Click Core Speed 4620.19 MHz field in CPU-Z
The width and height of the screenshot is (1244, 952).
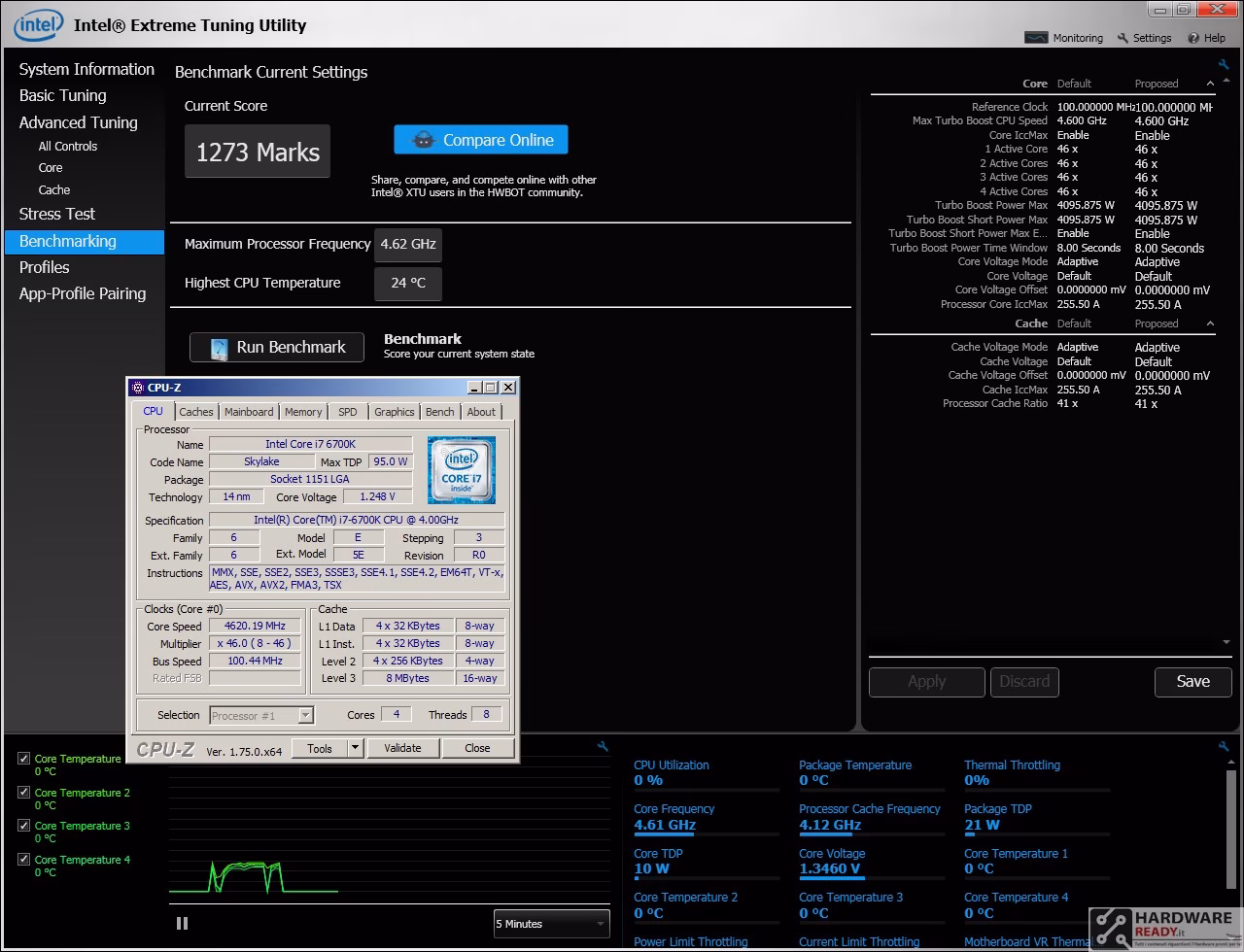click(x=255, y=627)
